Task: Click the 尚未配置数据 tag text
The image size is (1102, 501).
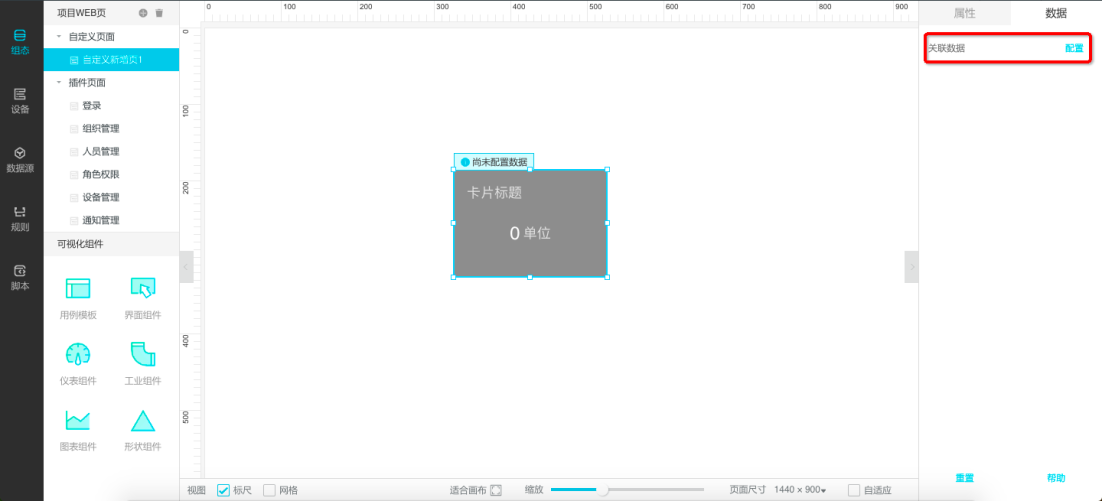Action: pos(500,162)
